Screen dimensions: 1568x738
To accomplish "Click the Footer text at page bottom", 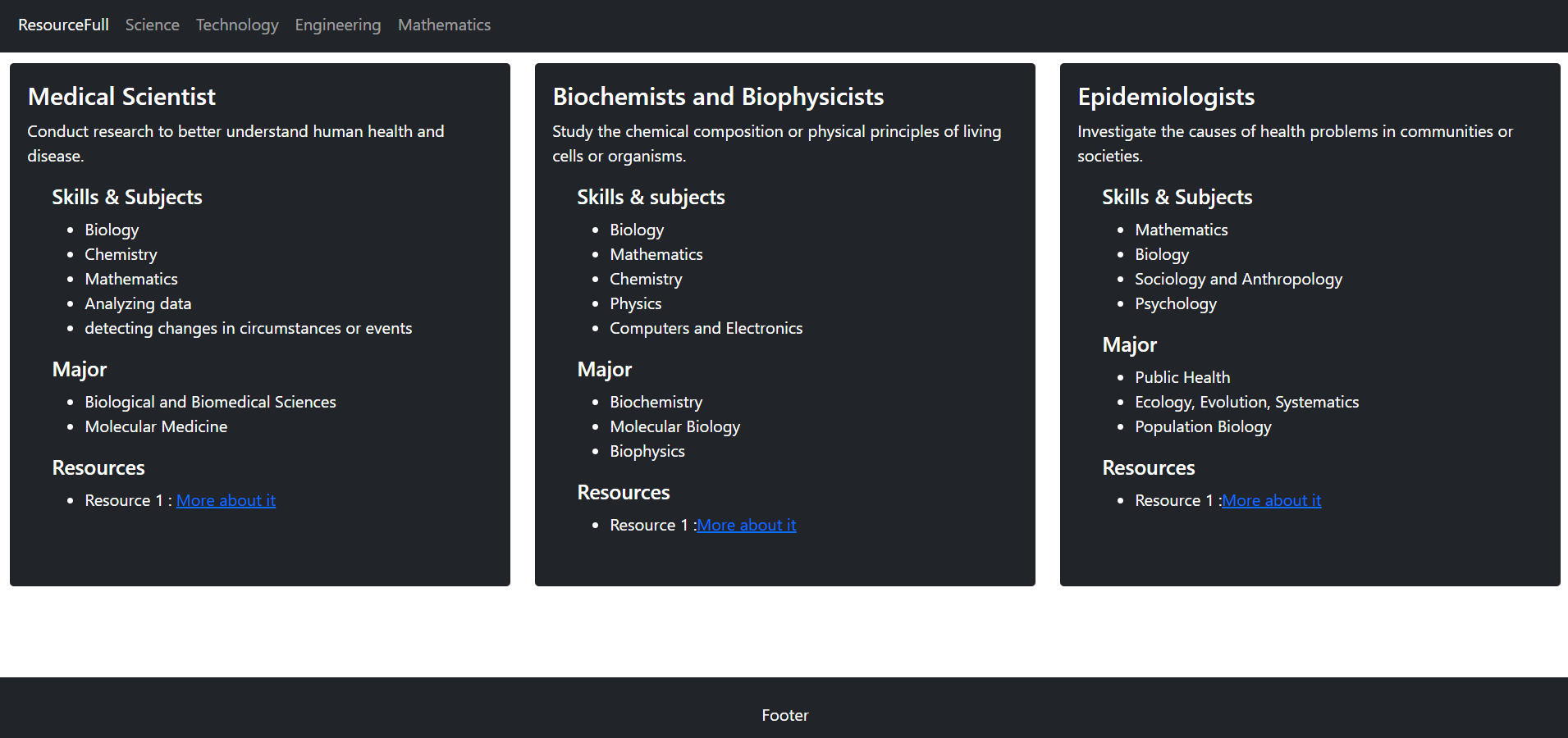I will [784, 715].
